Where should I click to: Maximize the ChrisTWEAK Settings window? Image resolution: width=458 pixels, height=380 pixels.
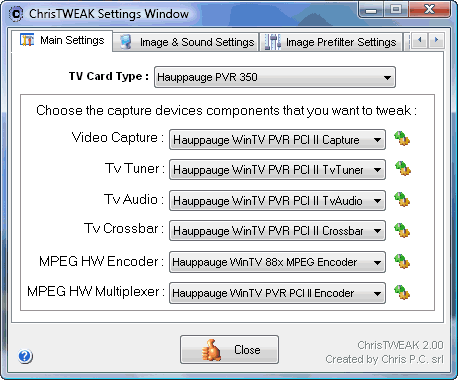coord(396,10)
